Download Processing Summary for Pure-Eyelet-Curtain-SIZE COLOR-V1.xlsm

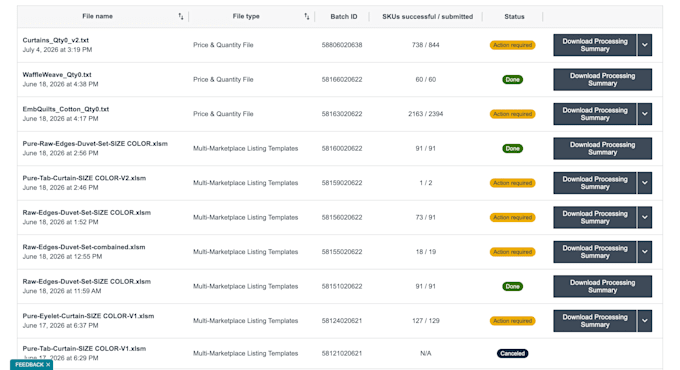tap(595, 321)
